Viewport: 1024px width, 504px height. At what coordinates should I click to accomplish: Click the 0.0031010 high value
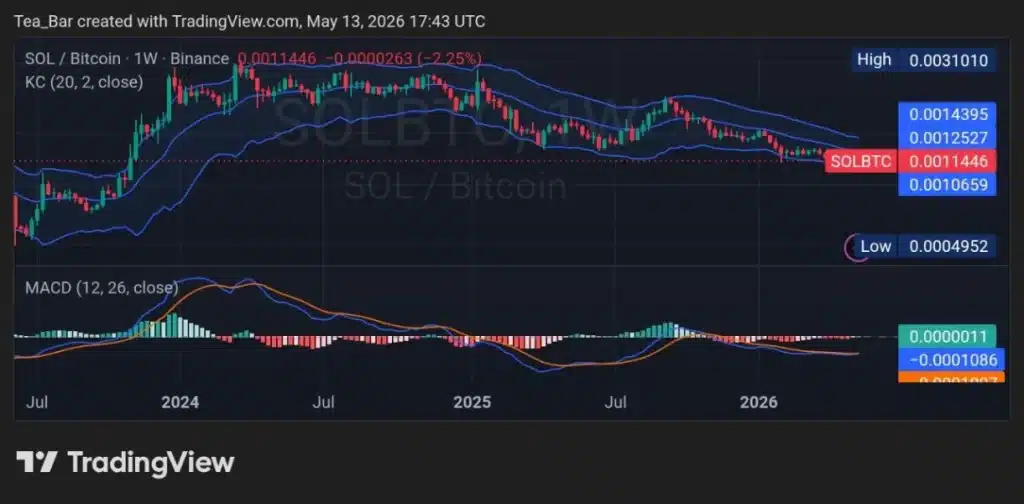(948, 61)
